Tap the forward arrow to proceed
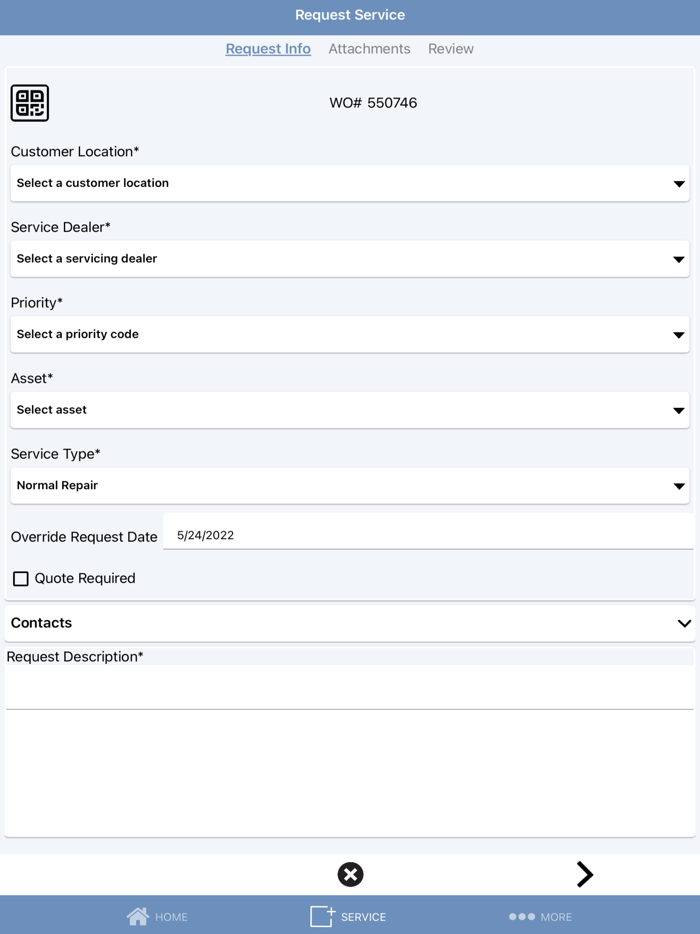Image resolution: width=700 pixels, height=934 pixels. [586, 874]
